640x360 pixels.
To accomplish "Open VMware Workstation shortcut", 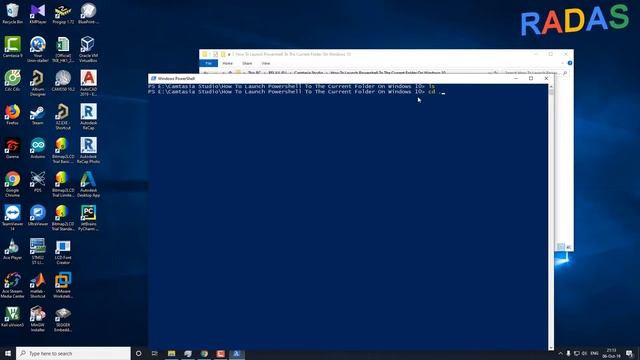I will click(63, 285).
